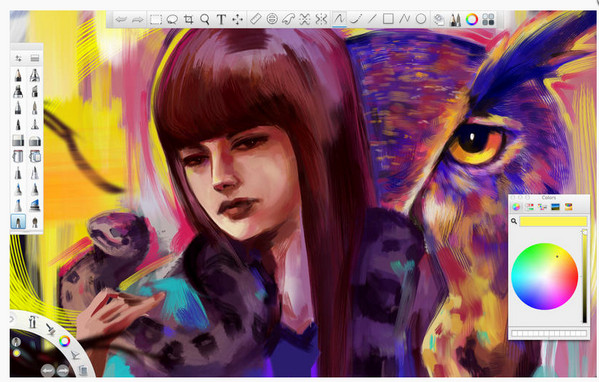Toggle the Ruler guide tool
This screenshot has height=382, width=599.
pos(255,19)
